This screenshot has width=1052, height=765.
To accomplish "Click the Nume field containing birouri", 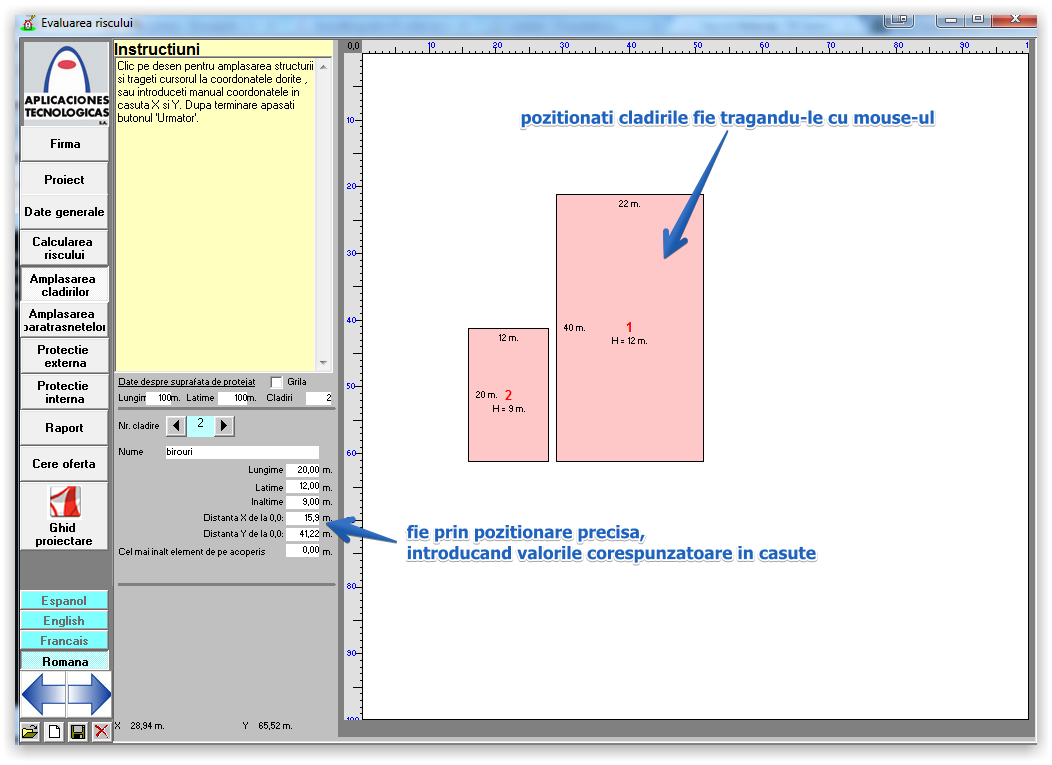I will pyautogui.click(x=241, y=452).
